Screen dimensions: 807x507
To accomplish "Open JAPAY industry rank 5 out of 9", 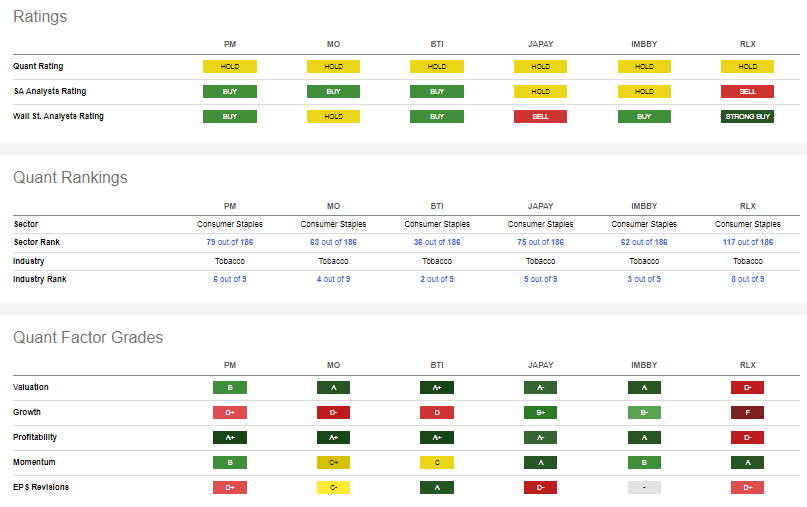I will pyautogui.click(x=540, y=279).
